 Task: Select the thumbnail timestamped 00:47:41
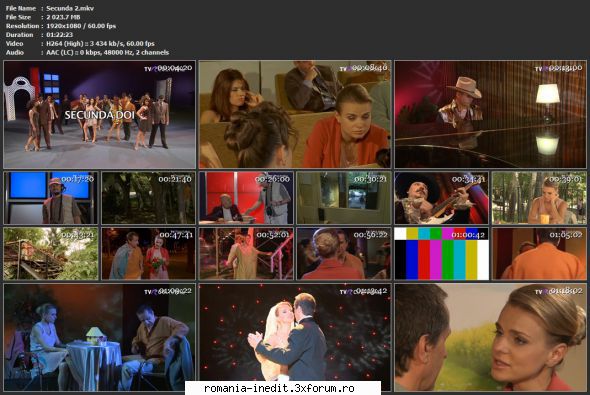click(148, 254)
